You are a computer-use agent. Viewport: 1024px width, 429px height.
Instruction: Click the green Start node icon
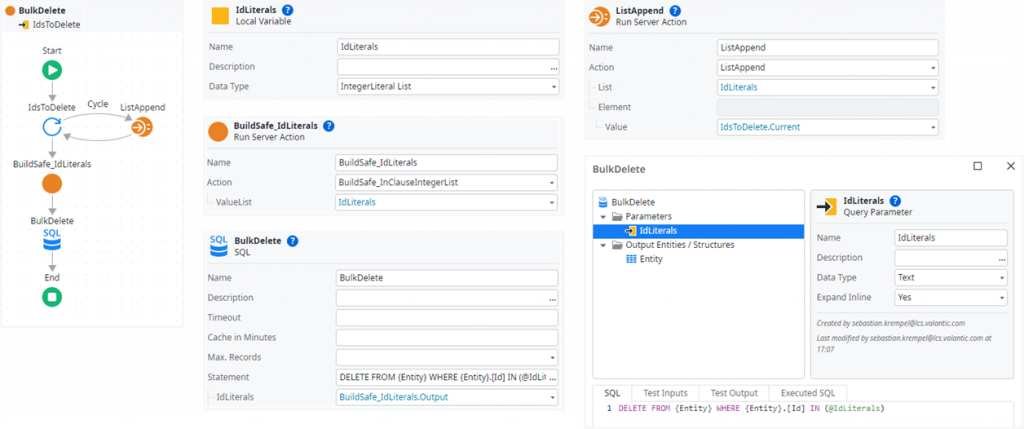click(51, 70)
